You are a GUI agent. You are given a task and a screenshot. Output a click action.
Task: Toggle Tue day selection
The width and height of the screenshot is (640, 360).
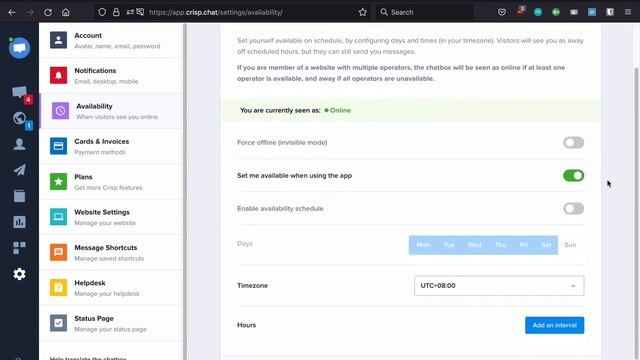tap(449, 245)
